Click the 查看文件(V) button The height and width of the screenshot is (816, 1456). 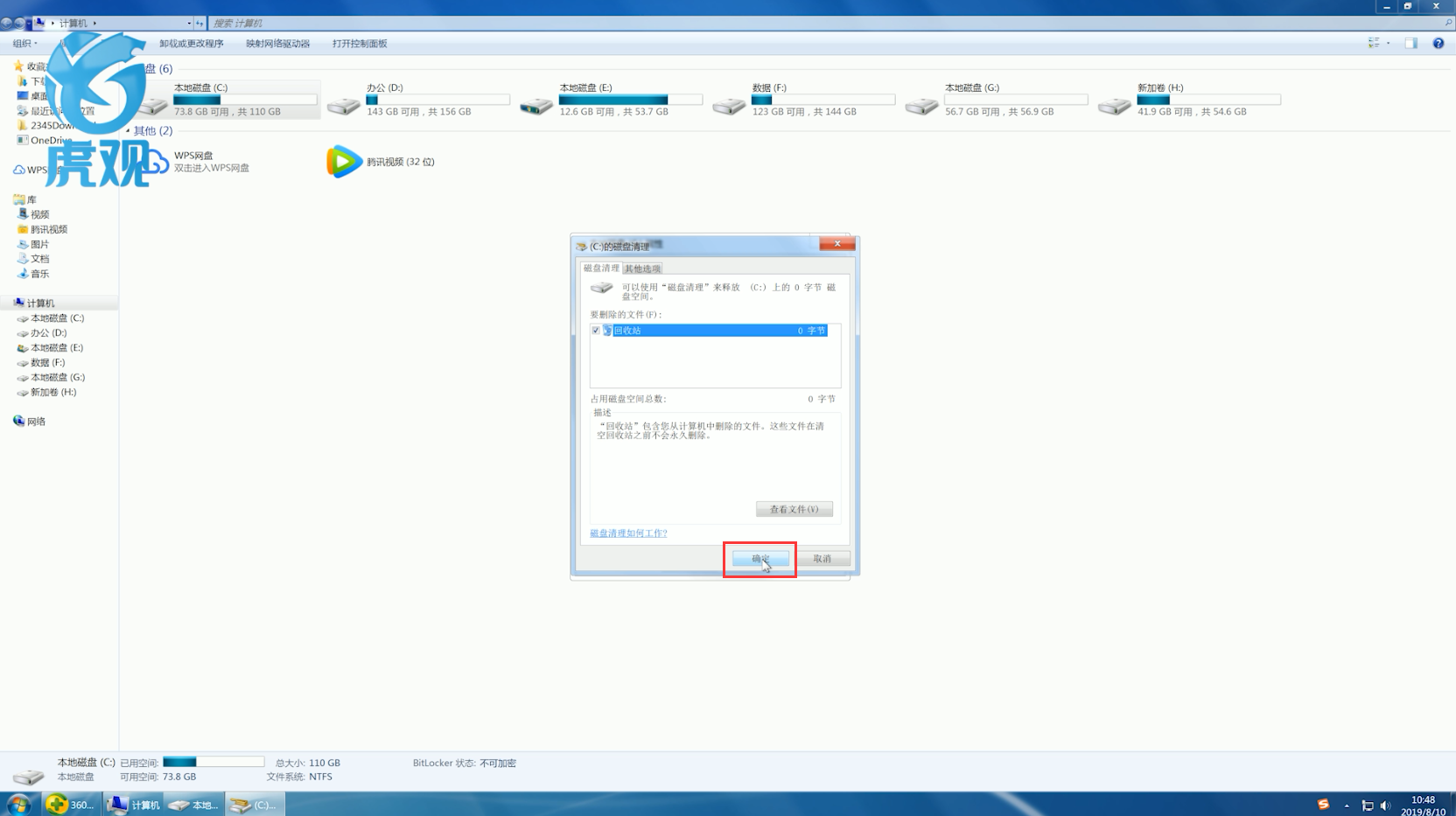coord(794,509)
